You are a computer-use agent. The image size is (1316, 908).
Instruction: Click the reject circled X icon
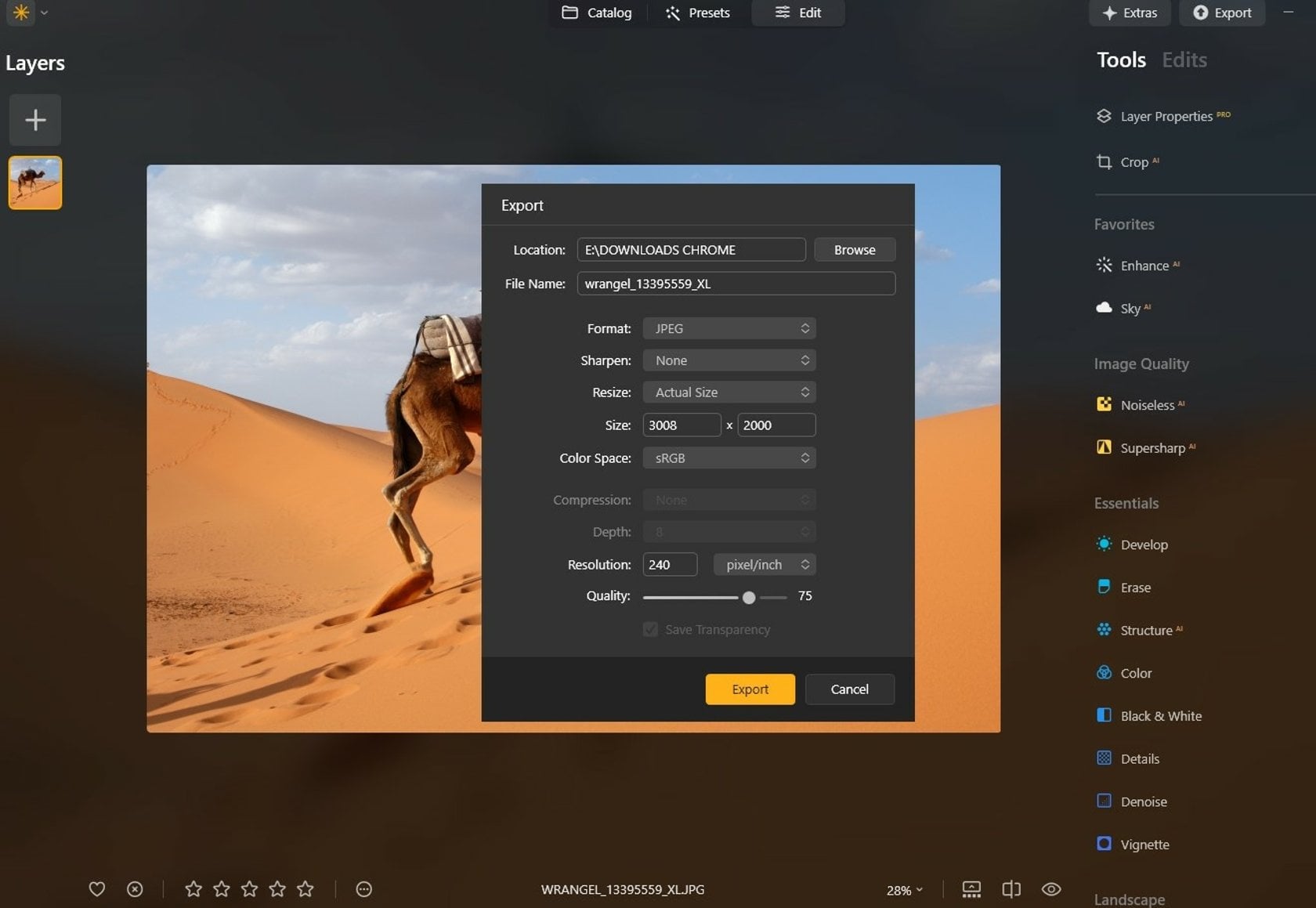click(135, 889)
